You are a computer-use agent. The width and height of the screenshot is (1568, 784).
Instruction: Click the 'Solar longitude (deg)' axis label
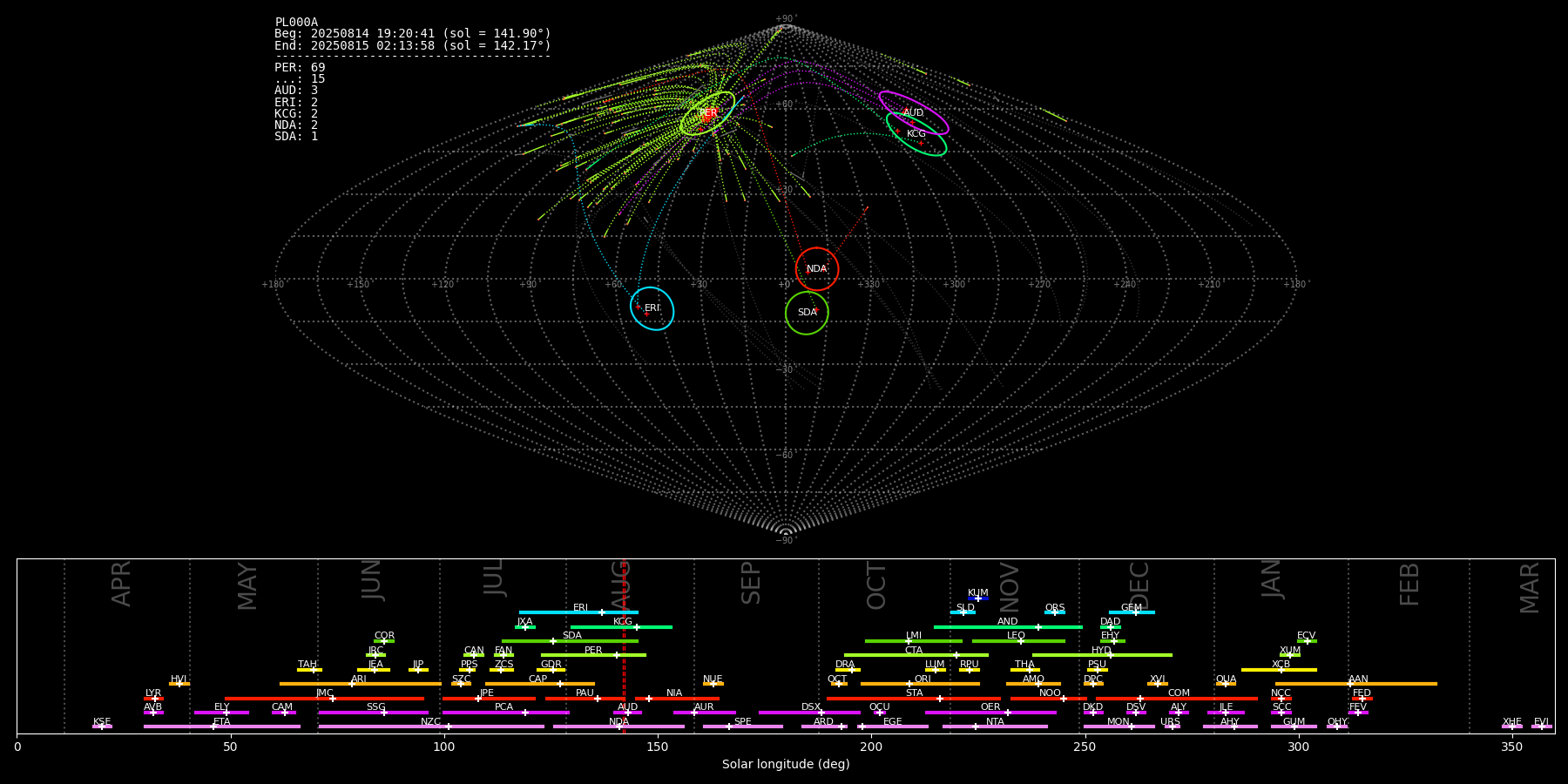786,764
